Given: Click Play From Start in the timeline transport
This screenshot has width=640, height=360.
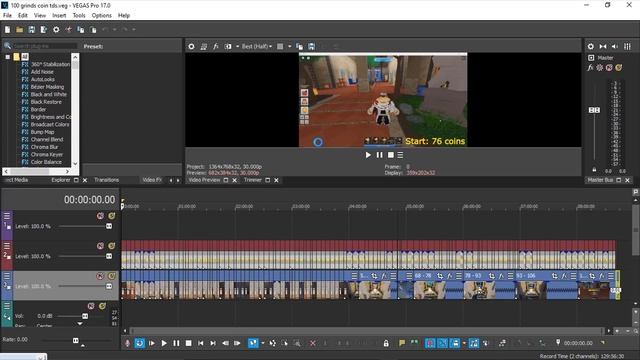Looking at the screenshot, I should point(152,343).
